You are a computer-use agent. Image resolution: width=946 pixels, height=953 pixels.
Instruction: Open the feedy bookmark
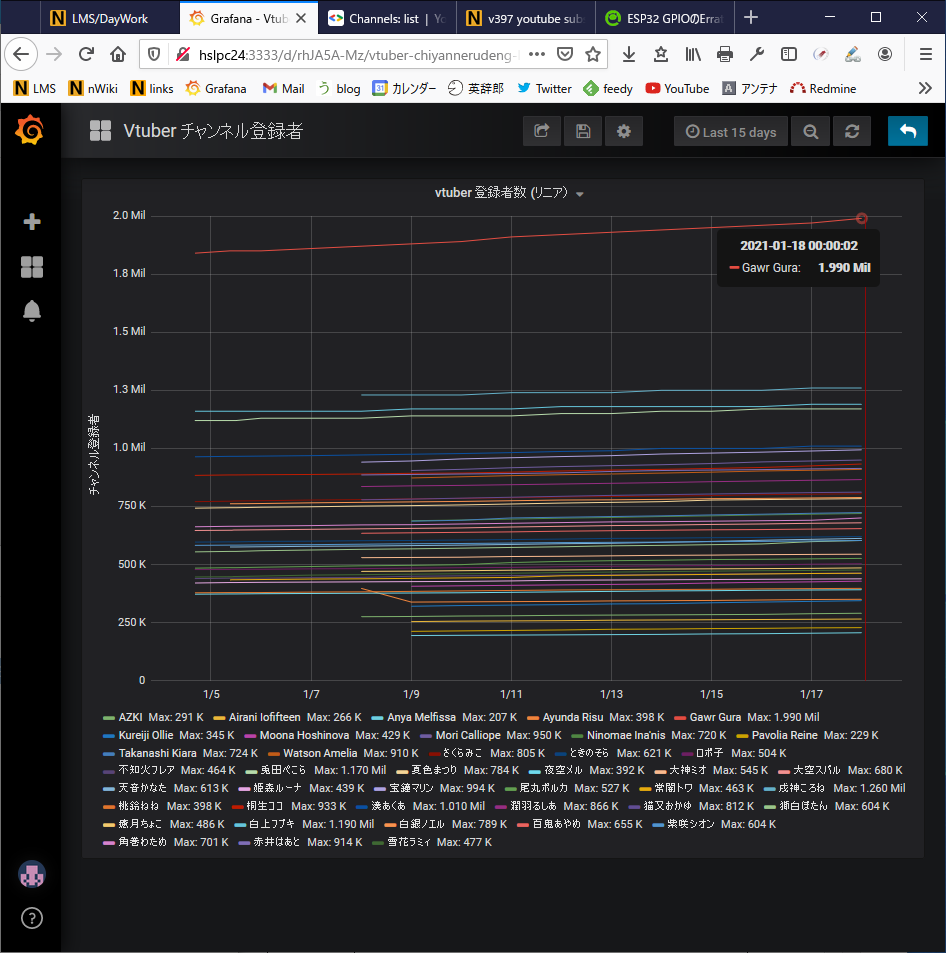[x=608, y=89]
